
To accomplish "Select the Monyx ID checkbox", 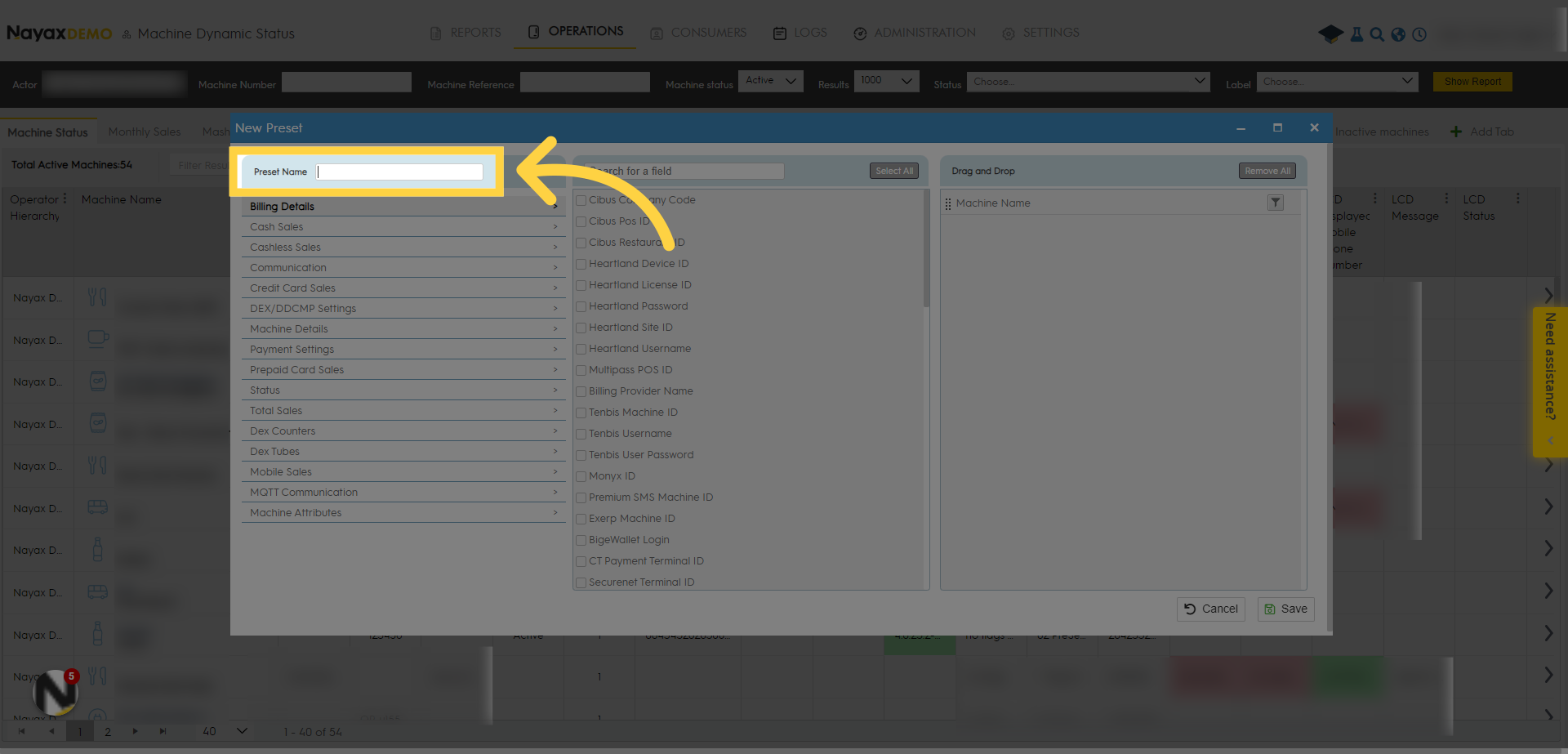I will pyautogui.click(x=581, y=476).
